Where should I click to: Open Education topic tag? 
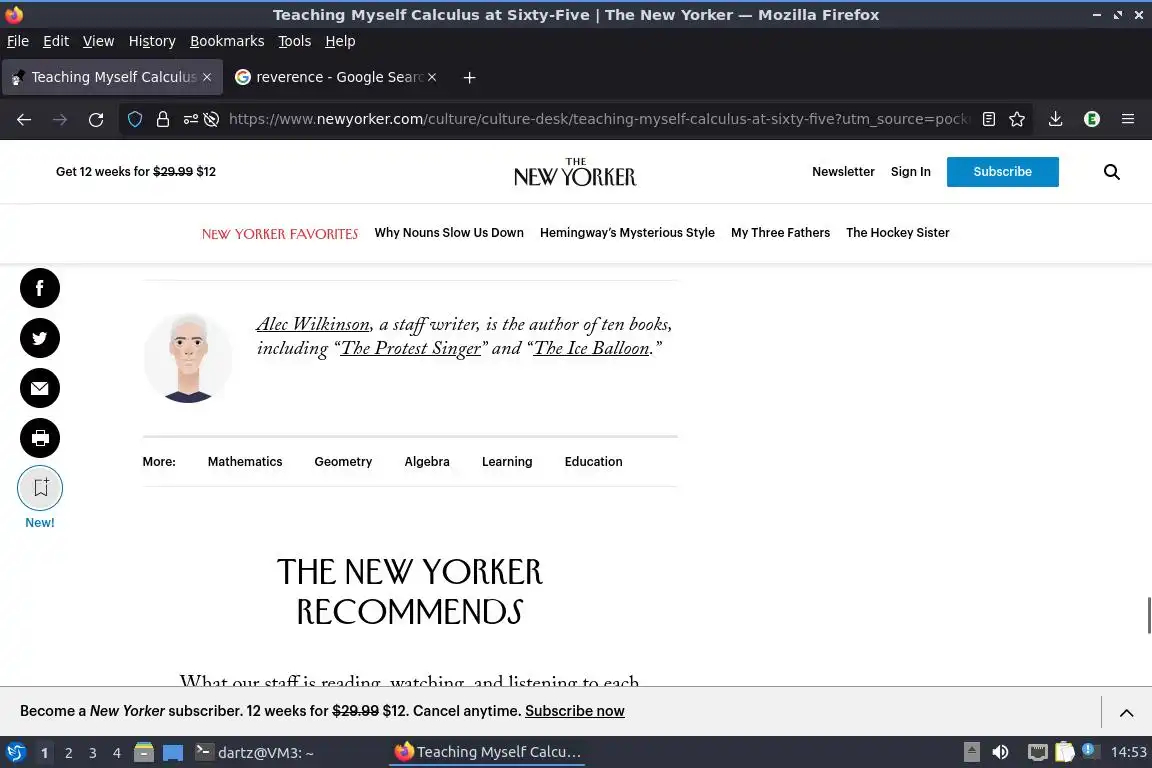point(593,462)
